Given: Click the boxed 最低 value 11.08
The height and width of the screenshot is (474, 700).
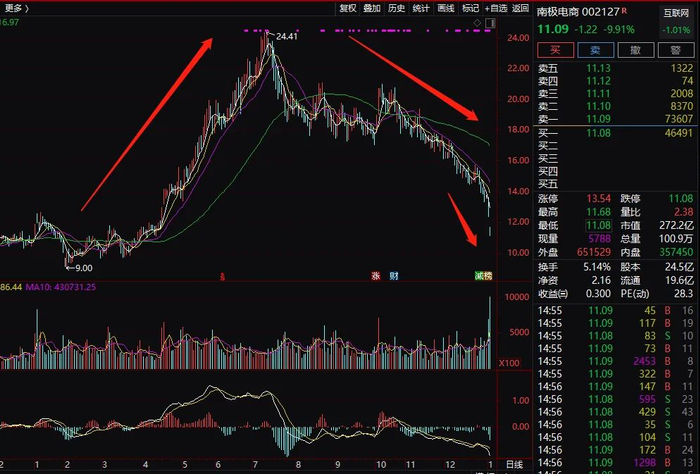Looking at the screenshot, I should coord(598,225).
